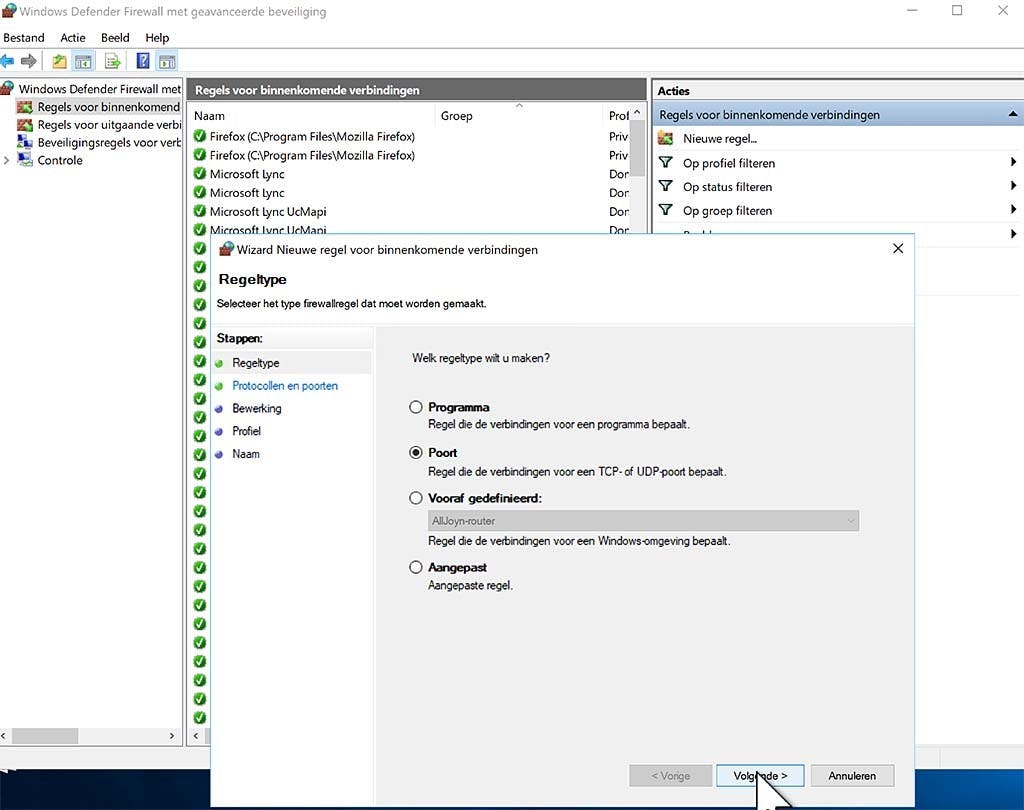Go to the Protocollen en poorten step
The width and height of the screenshot is (1024, 810).
[x=285, y=385]
